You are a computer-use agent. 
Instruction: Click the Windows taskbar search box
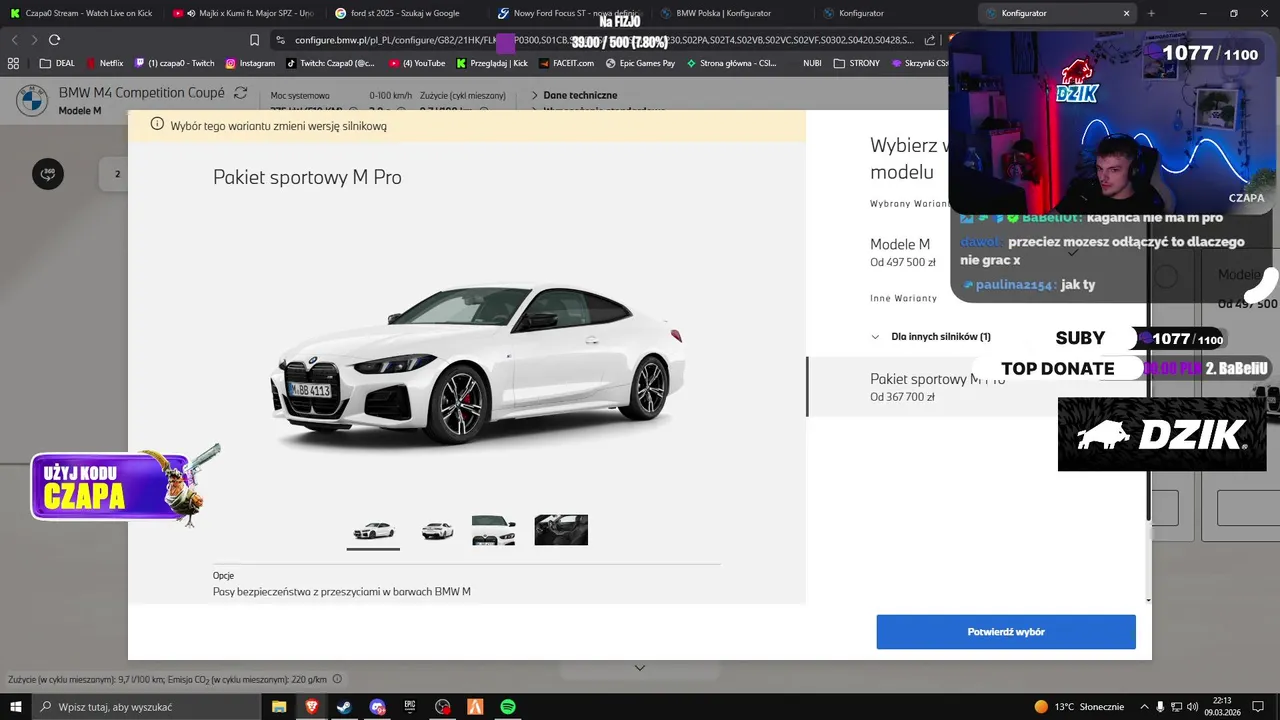point(148,707)
